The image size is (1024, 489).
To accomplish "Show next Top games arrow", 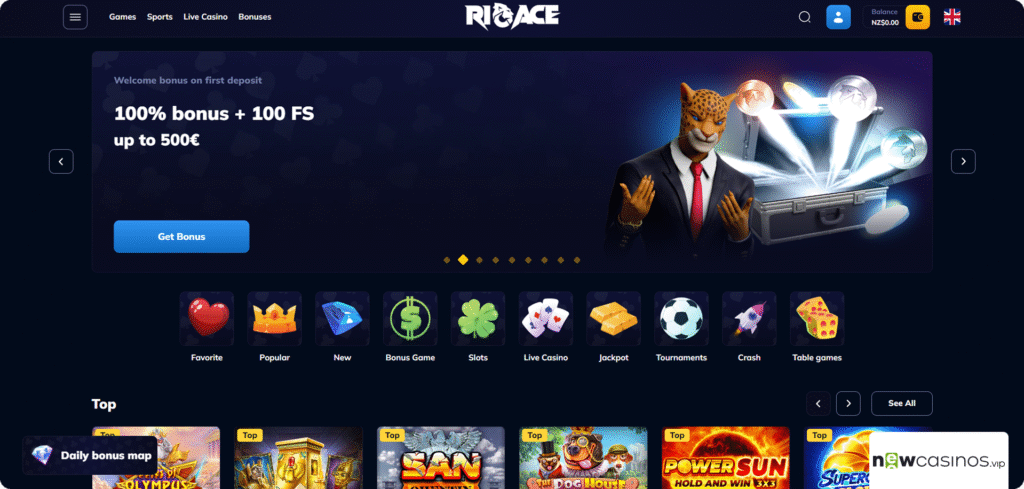I will click(x=848, y=403).
